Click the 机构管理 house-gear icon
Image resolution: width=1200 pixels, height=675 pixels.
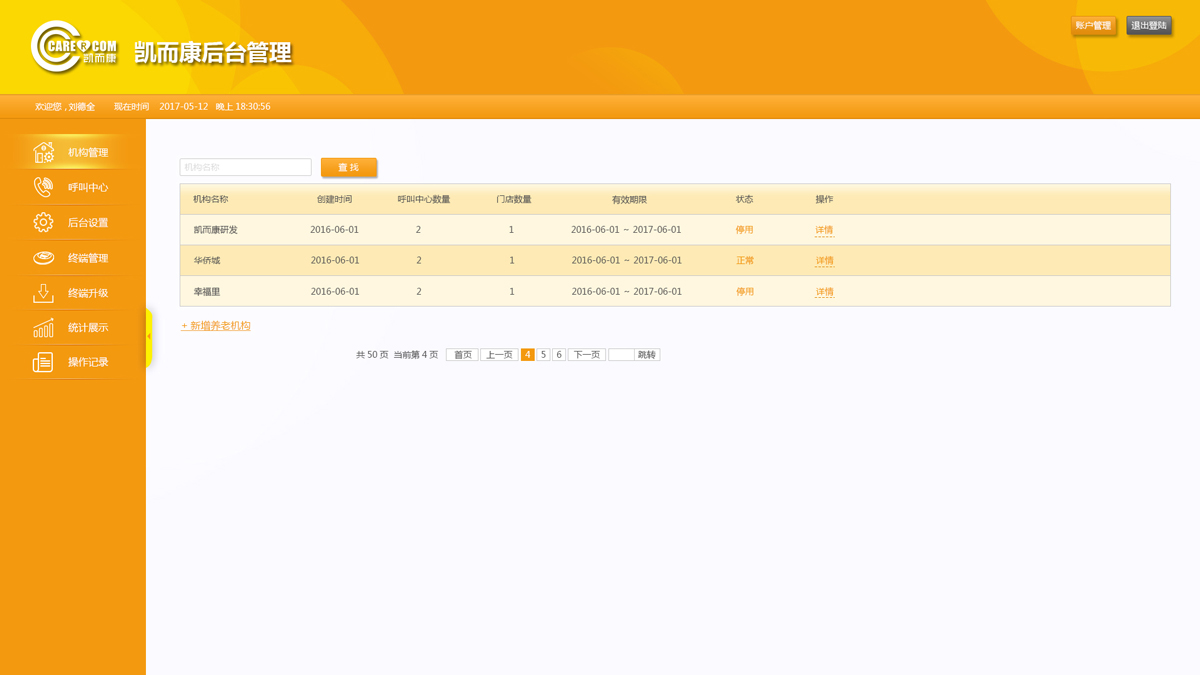(x=43, y=152)
